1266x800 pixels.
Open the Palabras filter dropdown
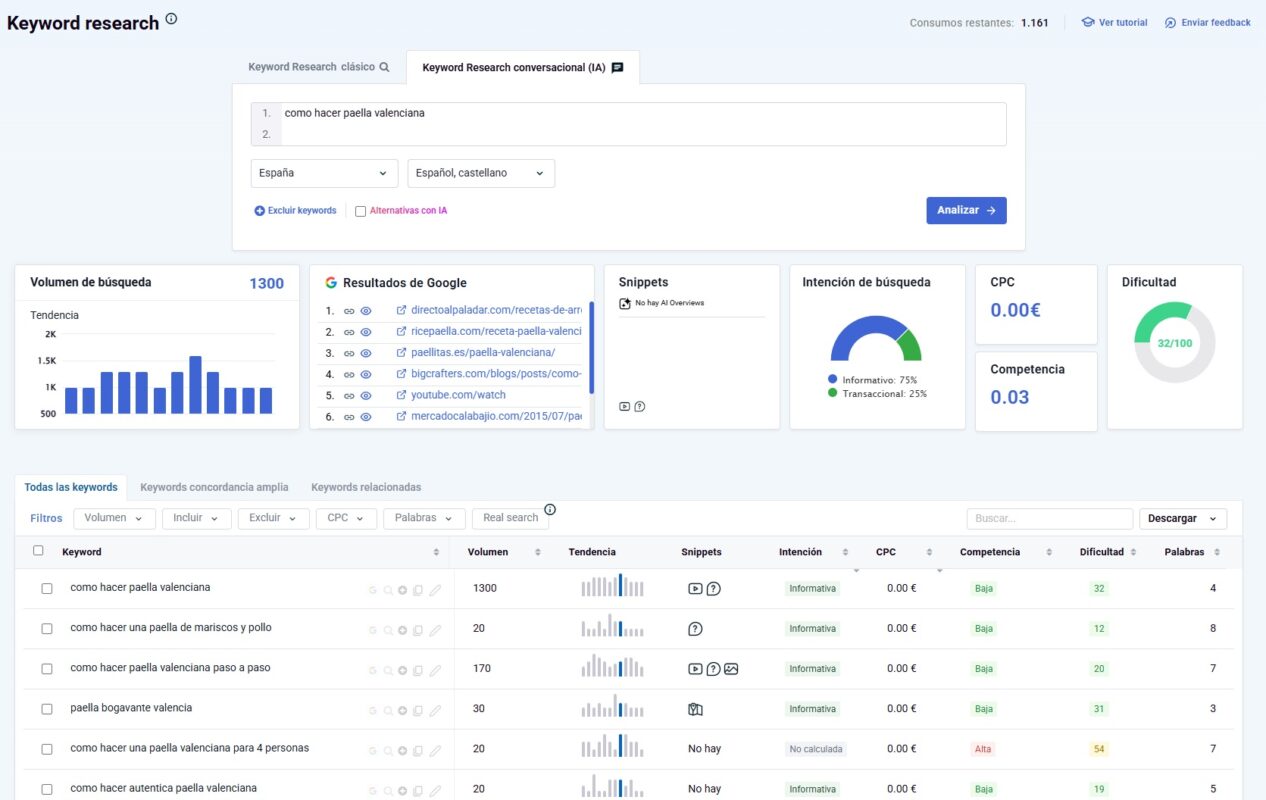424,518
